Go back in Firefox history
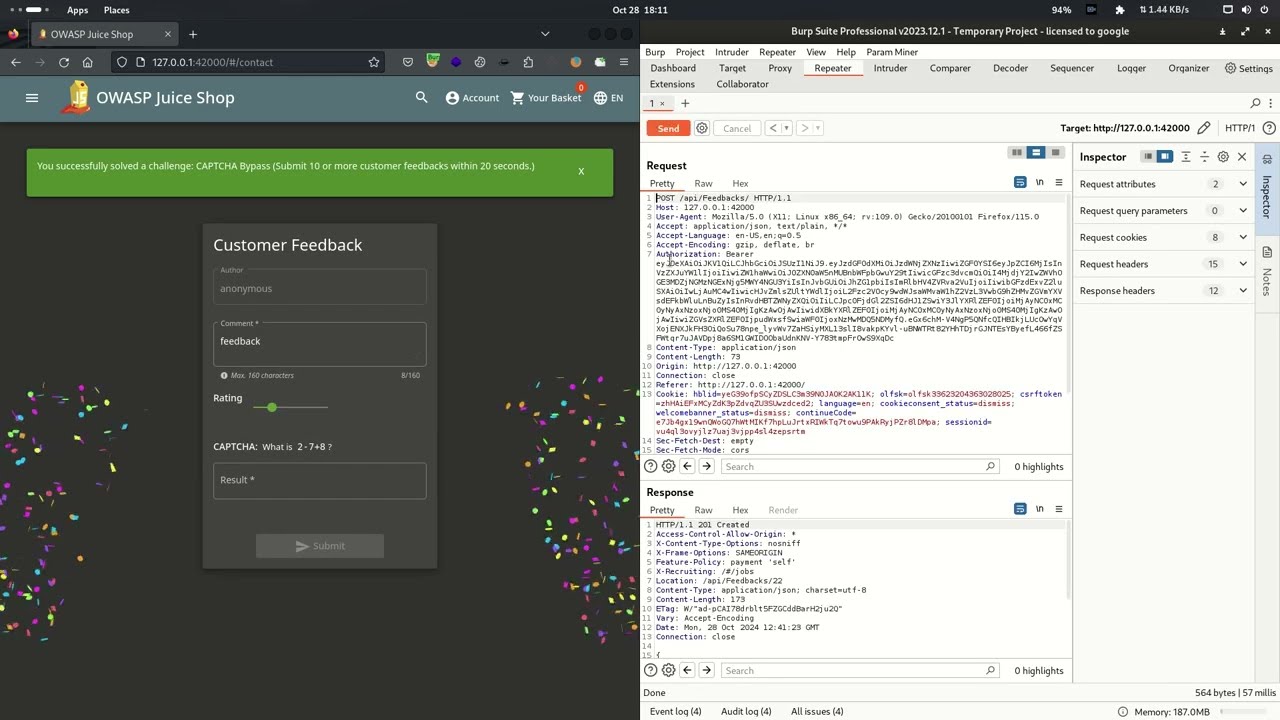 click(x=16, y=62)
